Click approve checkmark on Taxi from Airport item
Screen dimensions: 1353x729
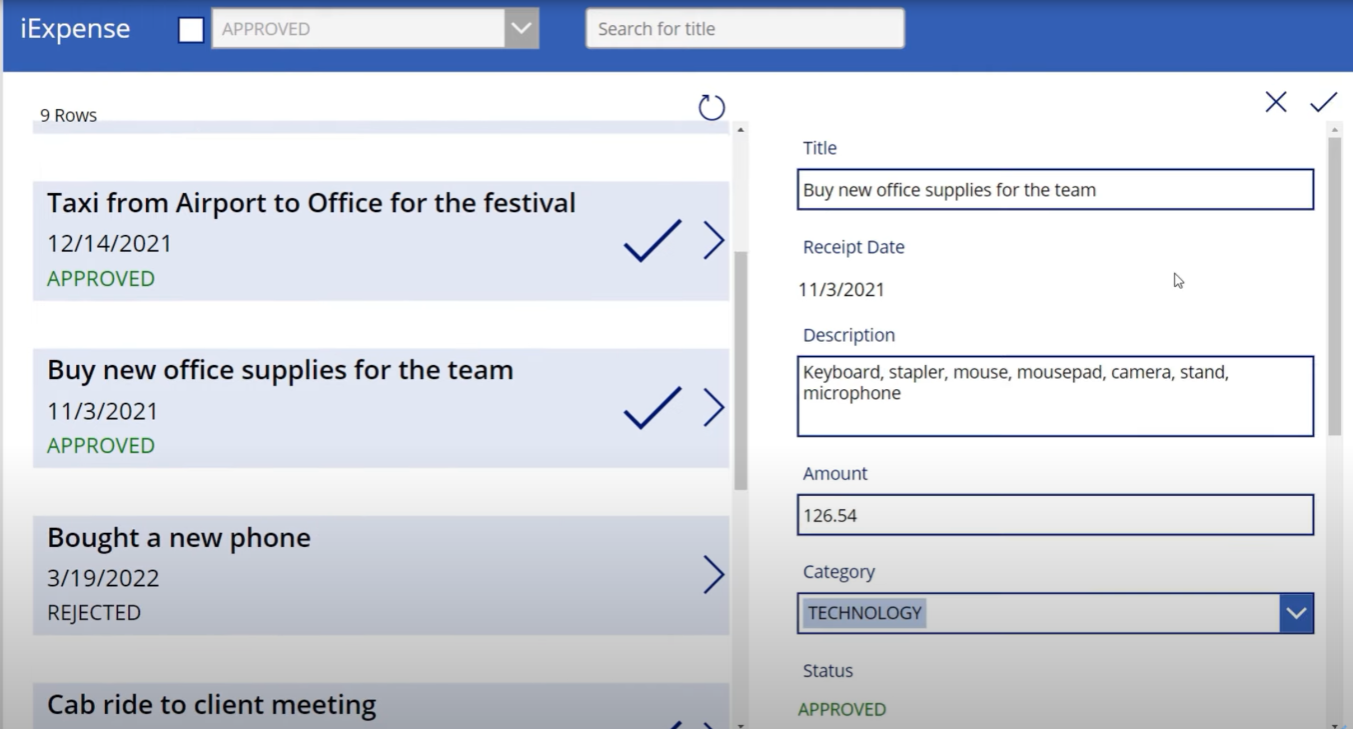(x=652, y=241)
